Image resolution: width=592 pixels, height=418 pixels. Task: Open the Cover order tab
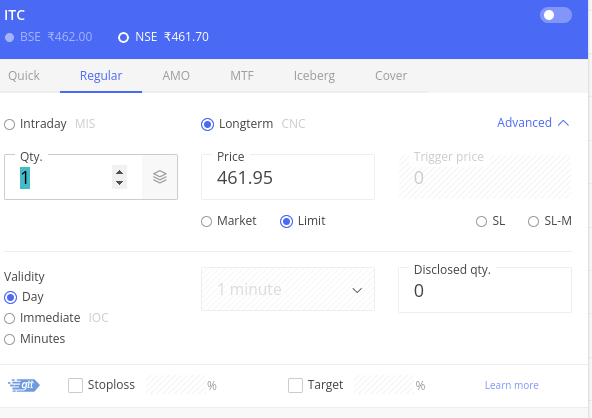[x=391, y=76]
